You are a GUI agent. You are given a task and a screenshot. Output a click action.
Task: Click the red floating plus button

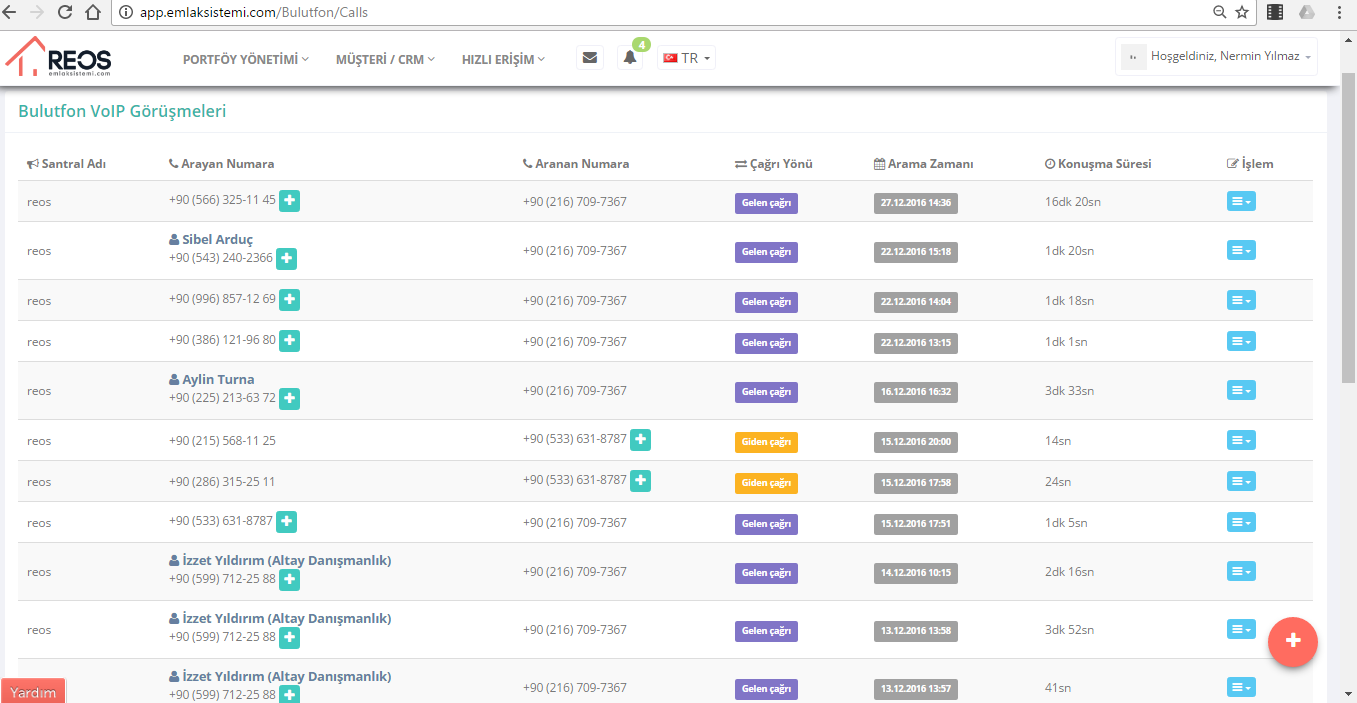pyautogui.click(x=1292, y=640)
